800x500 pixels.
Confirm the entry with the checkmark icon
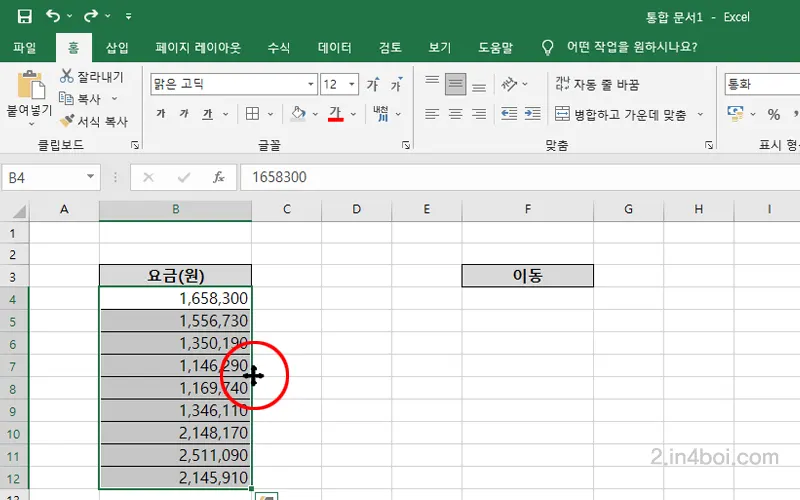[x=184, y=178]
